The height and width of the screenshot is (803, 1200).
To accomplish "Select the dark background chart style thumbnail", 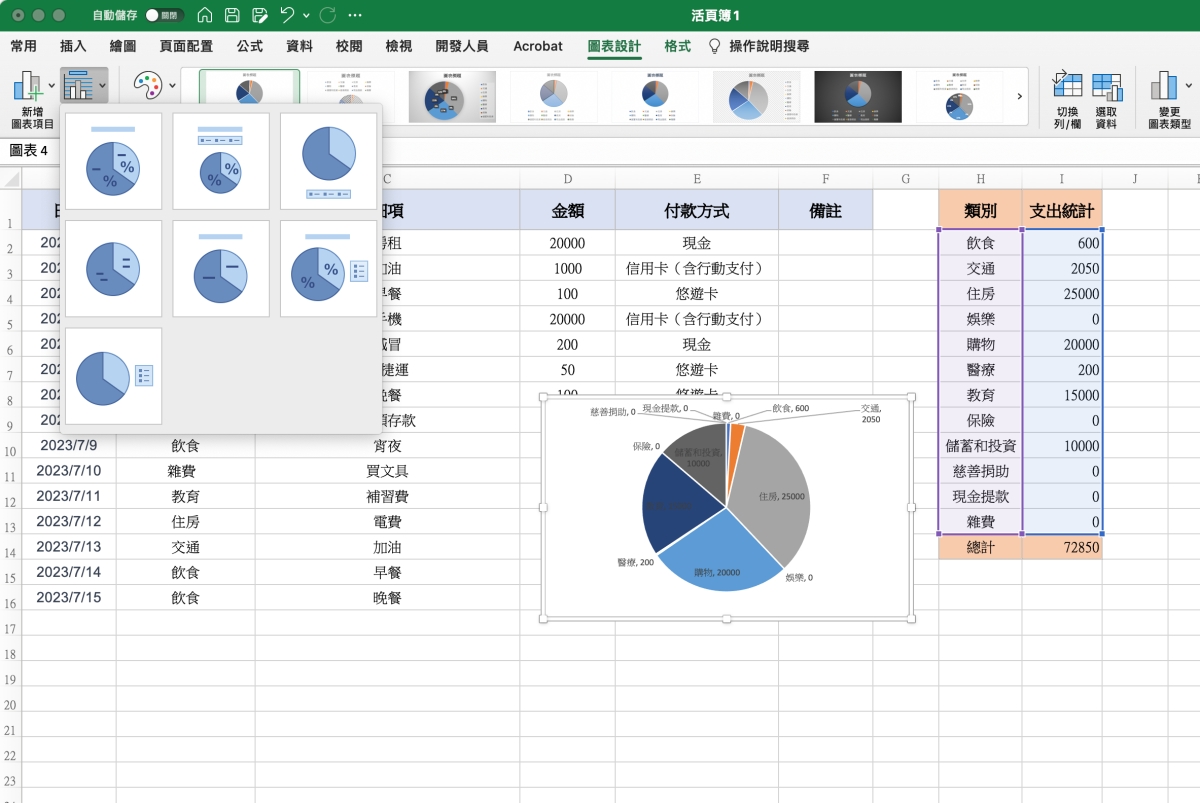I will pos(853,96).
